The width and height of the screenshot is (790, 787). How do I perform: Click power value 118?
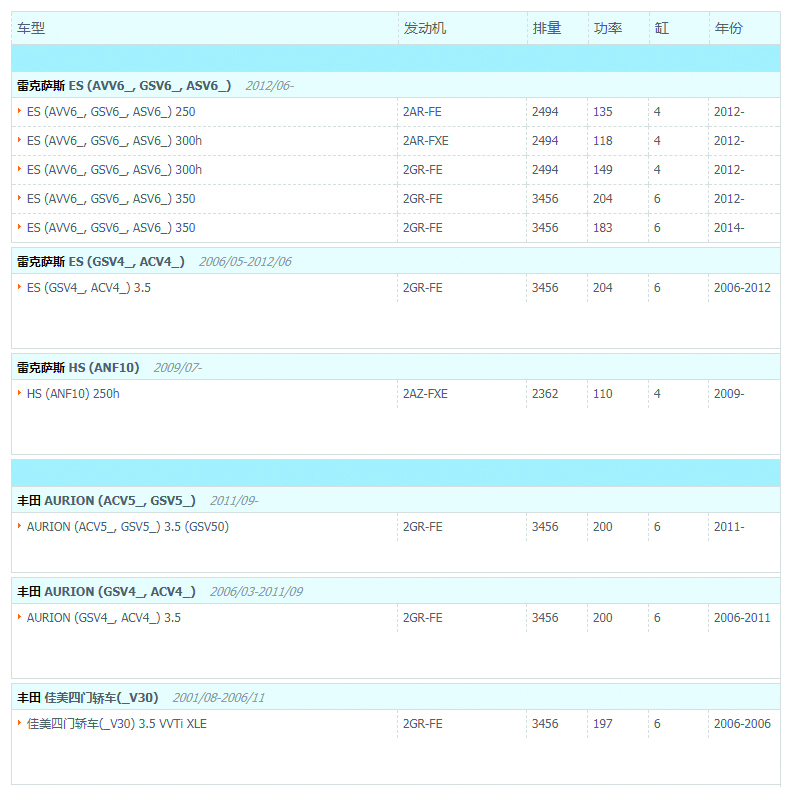[x=603, y=141]
